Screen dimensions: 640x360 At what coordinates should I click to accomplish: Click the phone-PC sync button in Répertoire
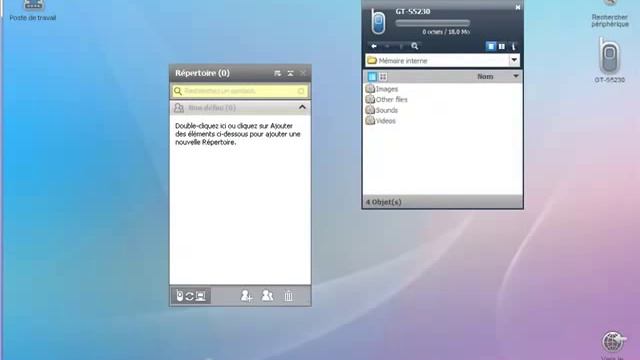pyautogui.click(x=191, y=296)
